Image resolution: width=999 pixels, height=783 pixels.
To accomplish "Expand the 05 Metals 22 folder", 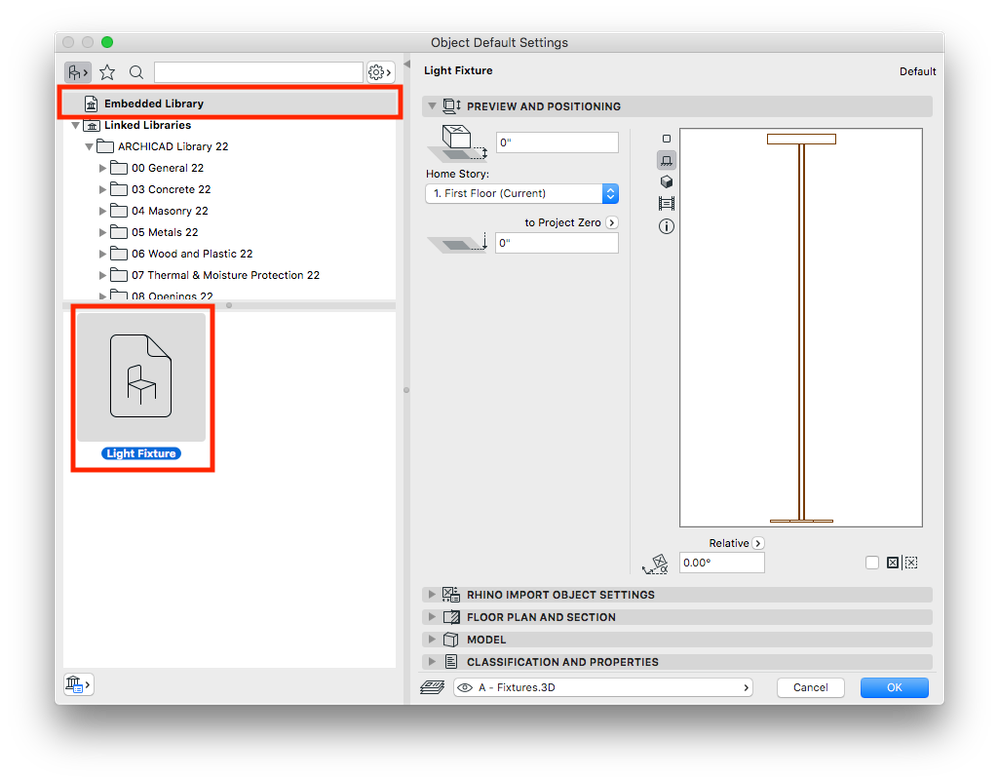I will click(x=103, y=233).
